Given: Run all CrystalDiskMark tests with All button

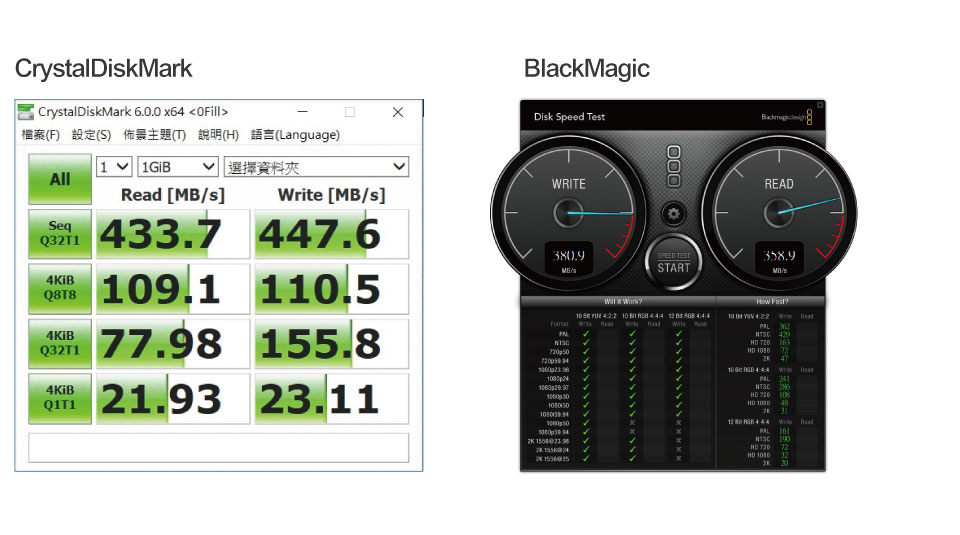Looking at the screenshot, I should [x=60, y=179].
